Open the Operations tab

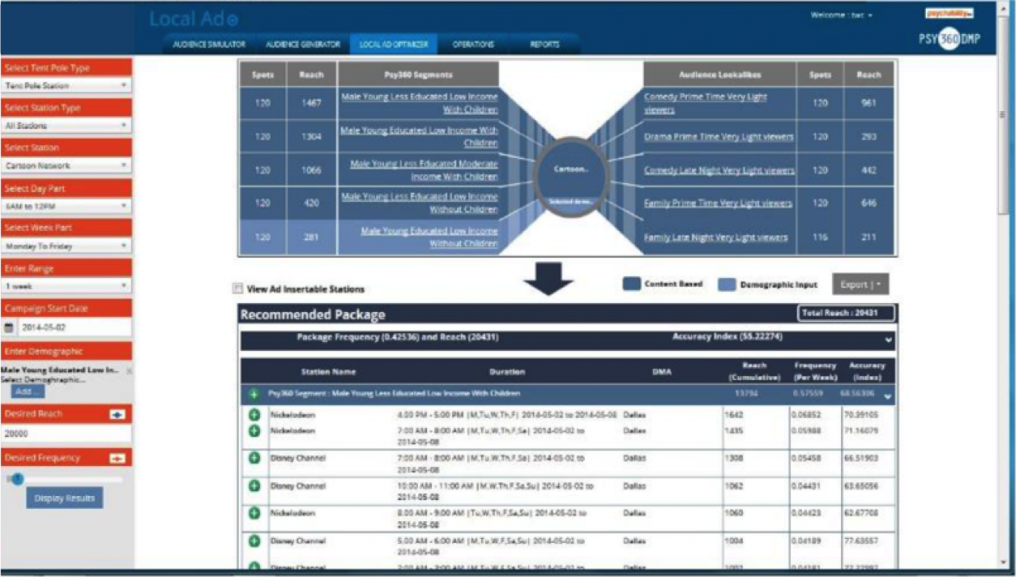[473, 44]
